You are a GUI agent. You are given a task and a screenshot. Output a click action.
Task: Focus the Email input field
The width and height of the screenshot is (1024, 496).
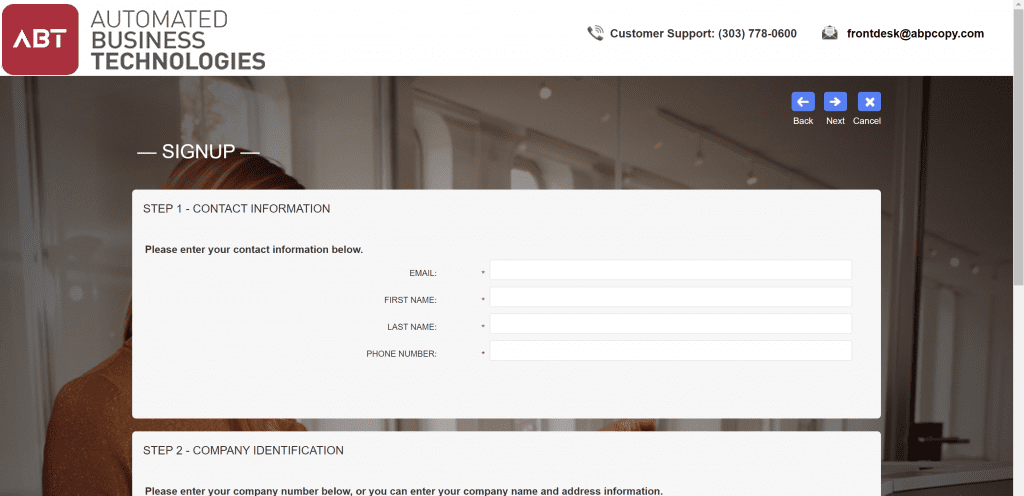(671, 270)
